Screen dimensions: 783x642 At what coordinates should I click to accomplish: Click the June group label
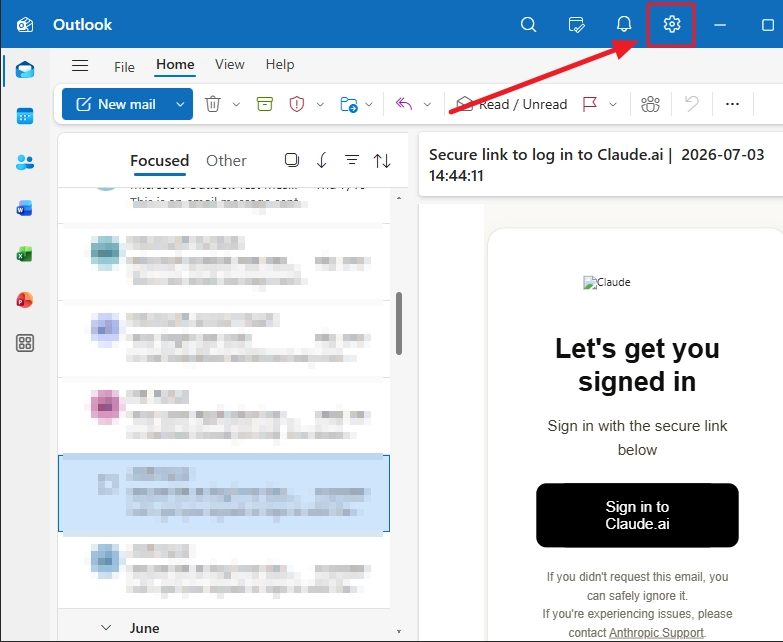(144, 628)
